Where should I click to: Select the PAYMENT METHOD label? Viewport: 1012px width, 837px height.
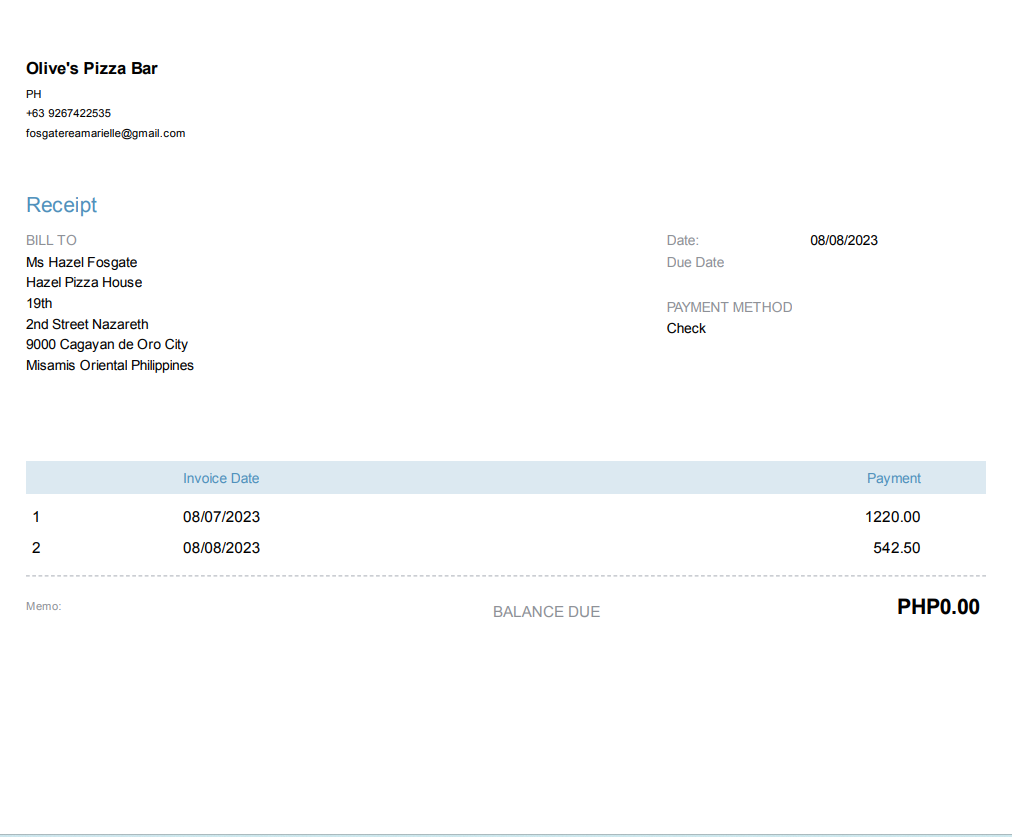[729, 307]
